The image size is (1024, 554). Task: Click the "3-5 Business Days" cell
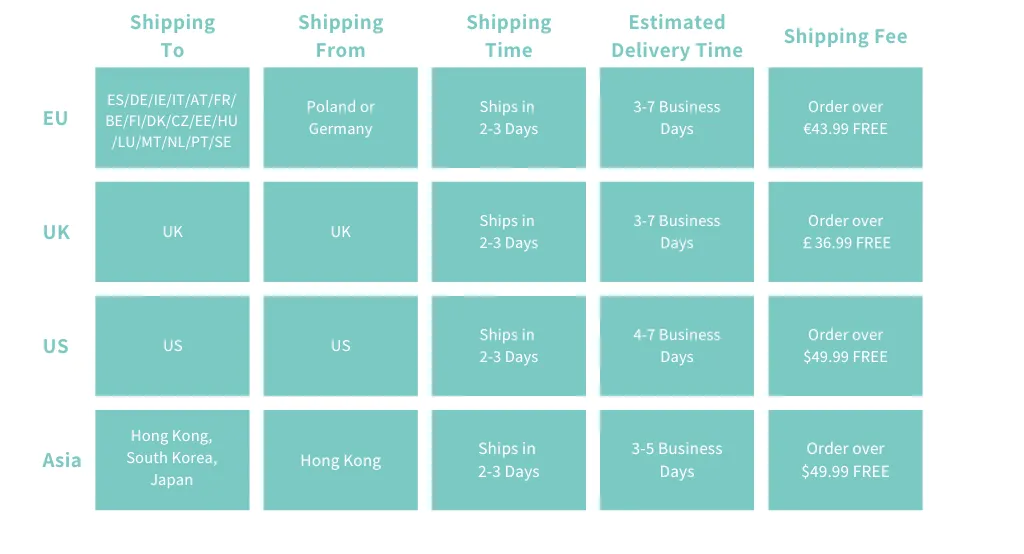pos(677,460)
